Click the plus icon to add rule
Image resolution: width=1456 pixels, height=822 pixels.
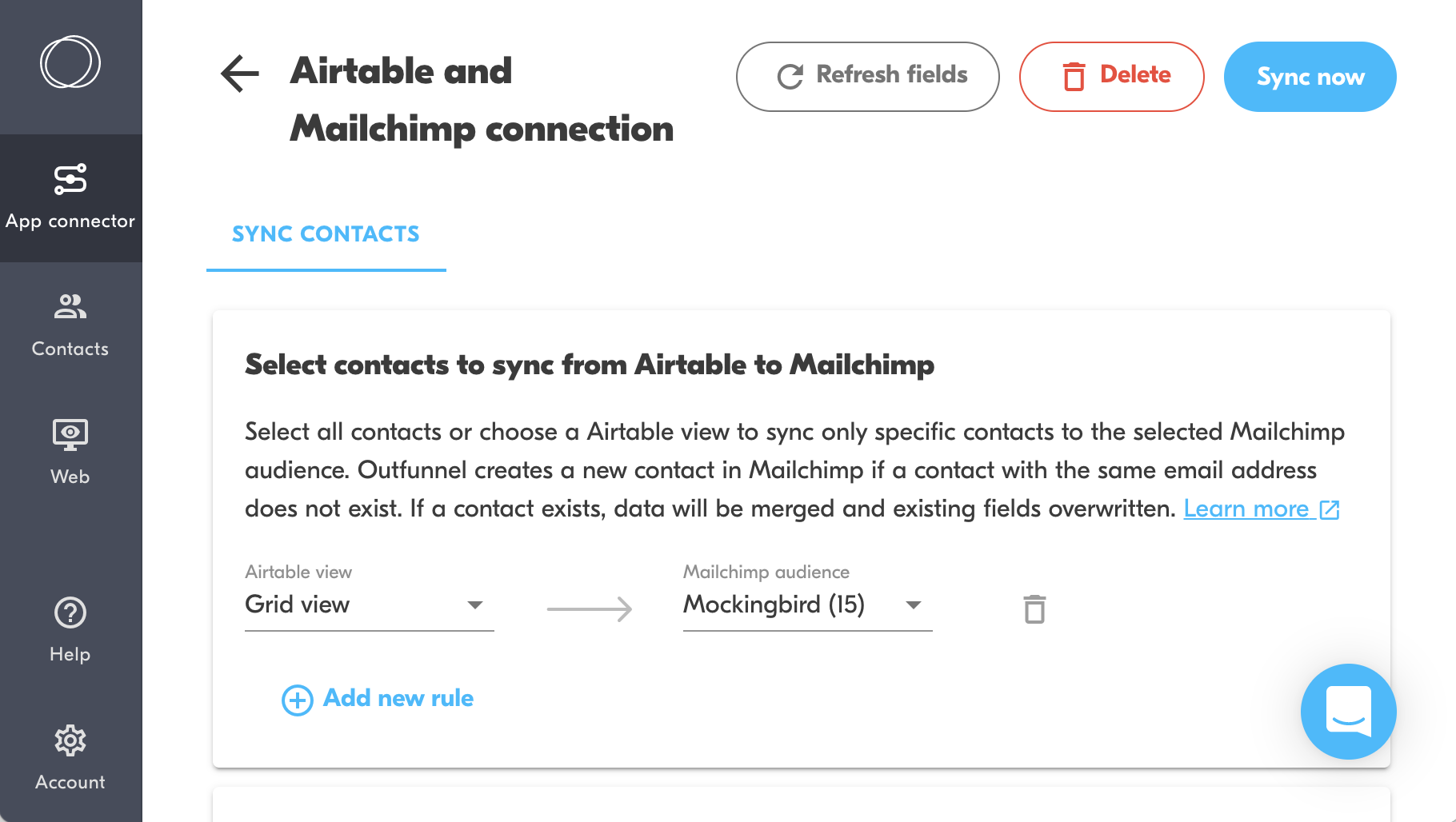click(x=297, y=700)
